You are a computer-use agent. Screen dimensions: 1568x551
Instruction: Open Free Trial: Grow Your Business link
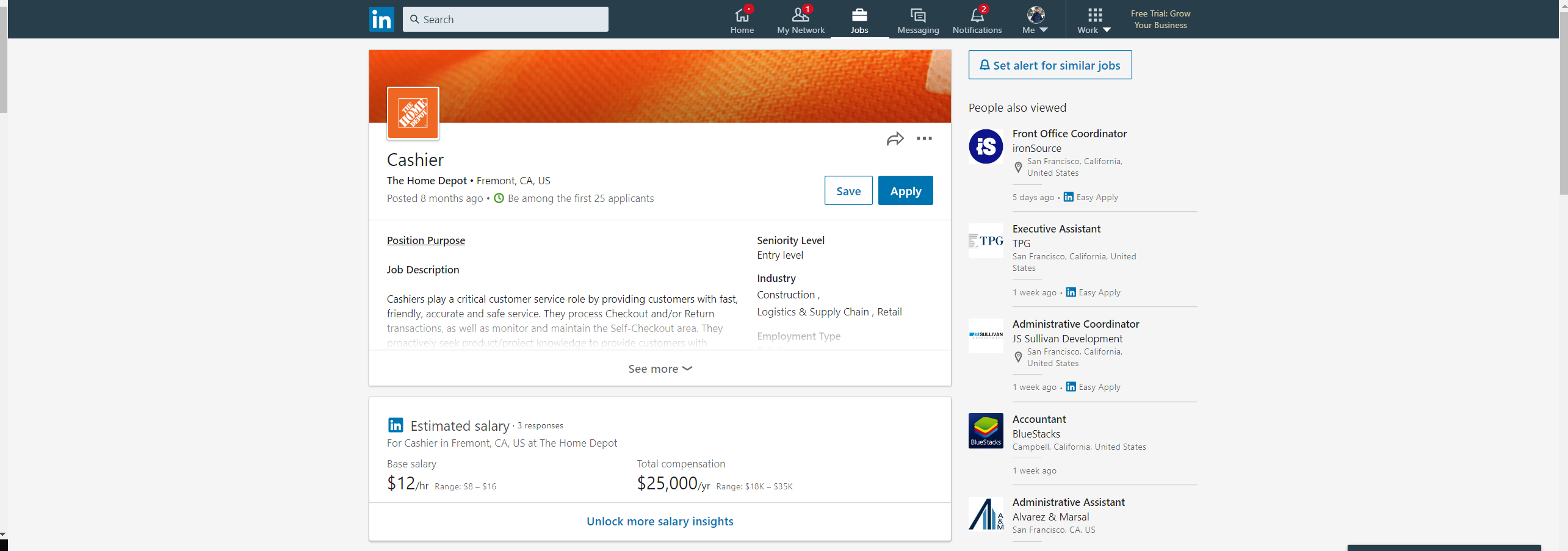1160,20
